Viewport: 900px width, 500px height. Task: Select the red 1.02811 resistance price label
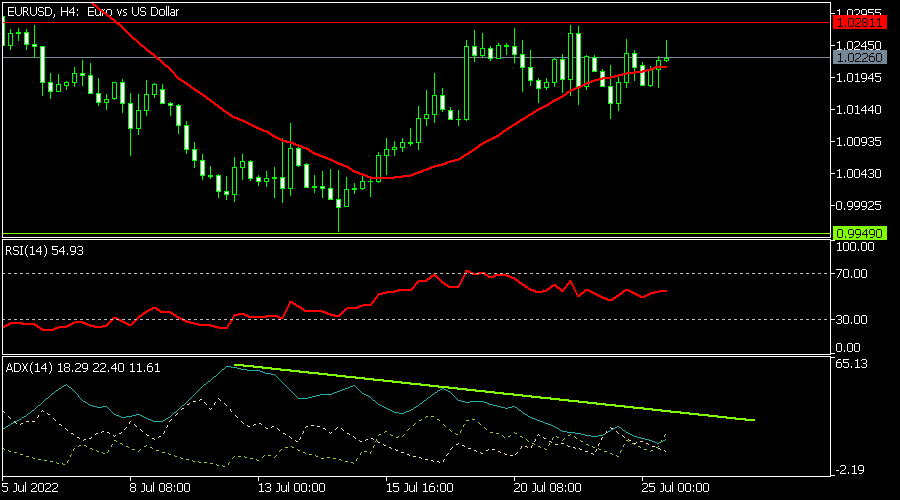pyautogui.click(x=859, y=23)
